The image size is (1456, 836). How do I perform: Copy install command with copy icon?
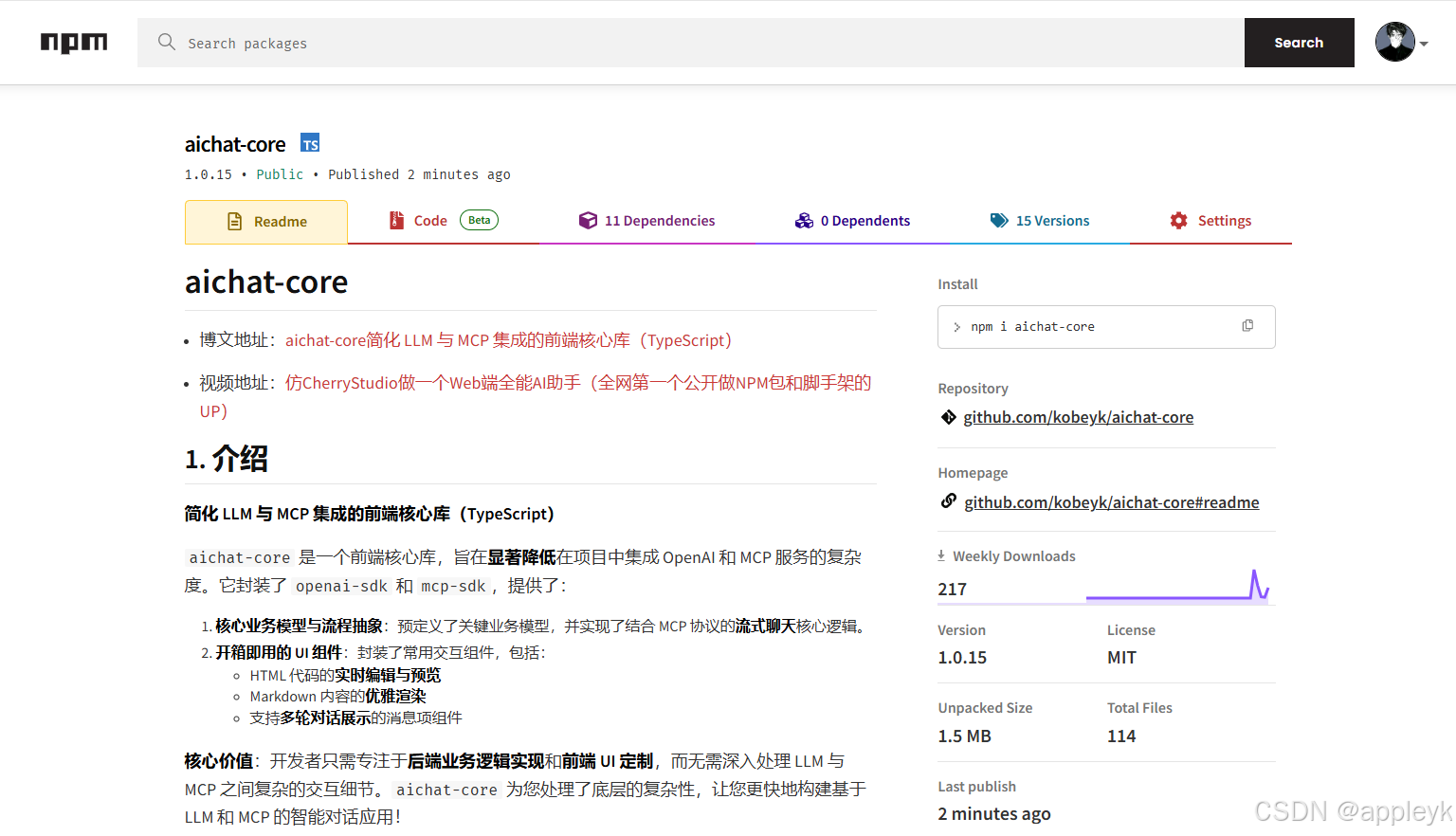[x=1247, y=326]
